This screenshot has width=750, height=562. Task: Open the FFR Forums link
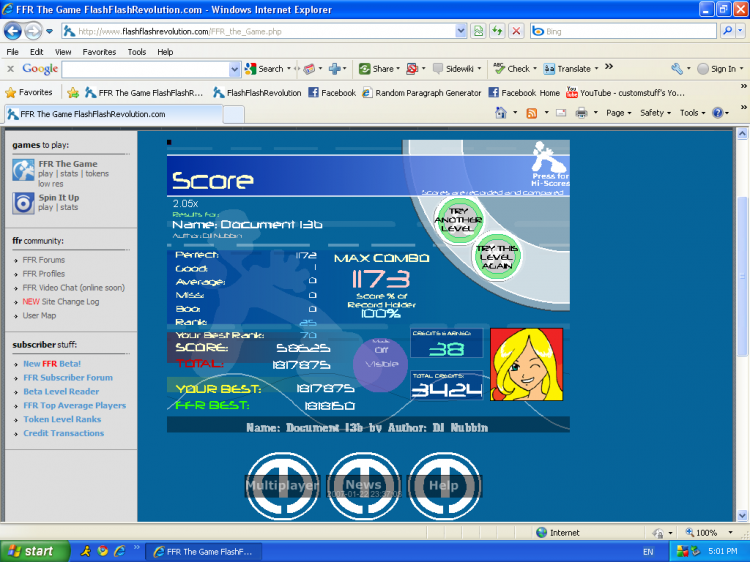(x=43, y=260)
